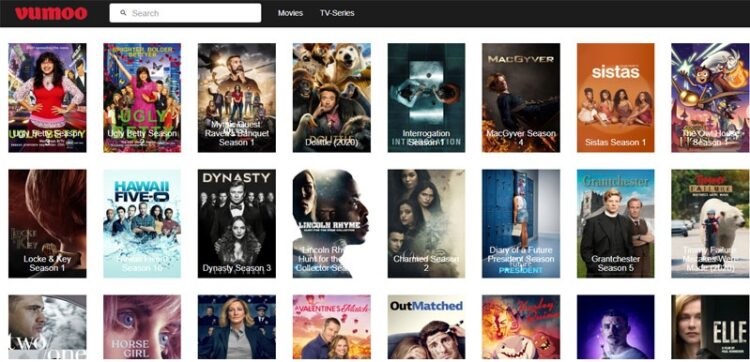Select the OutMatched poster thumbnail
Viewport: 750px width, 362px height.
point(426,327)
